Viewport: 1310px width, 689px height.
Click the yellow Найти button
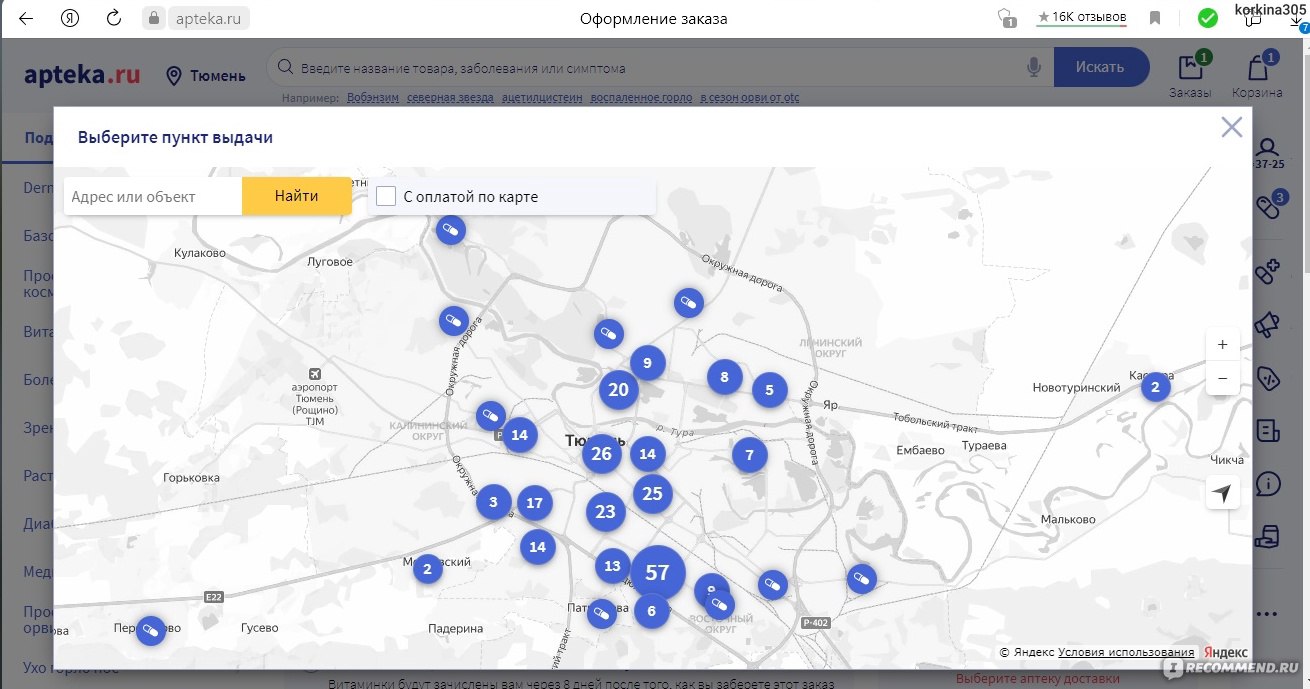coord(297,196)
